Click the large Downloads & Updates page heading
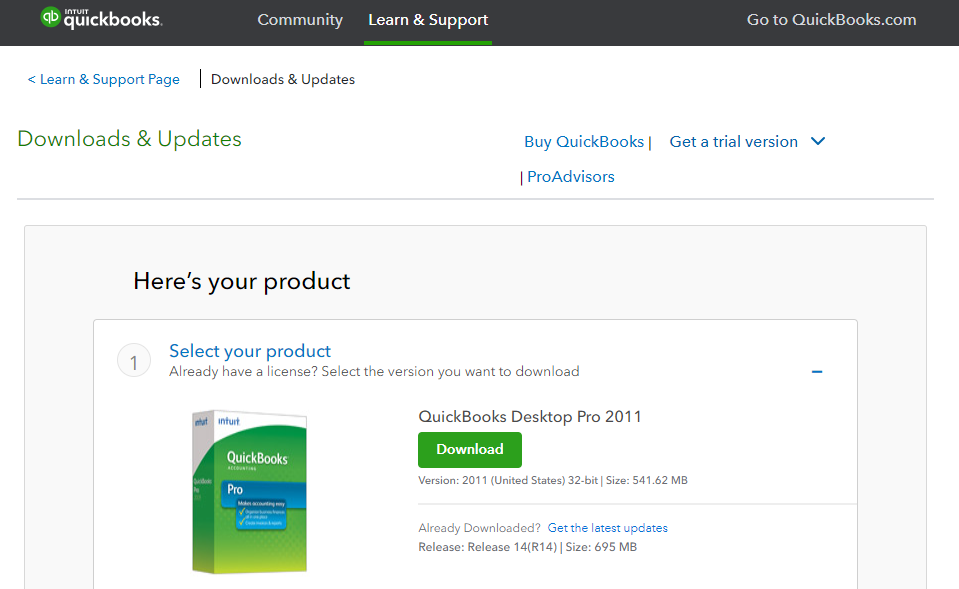The image size is (959, 589). click(130, 139)
